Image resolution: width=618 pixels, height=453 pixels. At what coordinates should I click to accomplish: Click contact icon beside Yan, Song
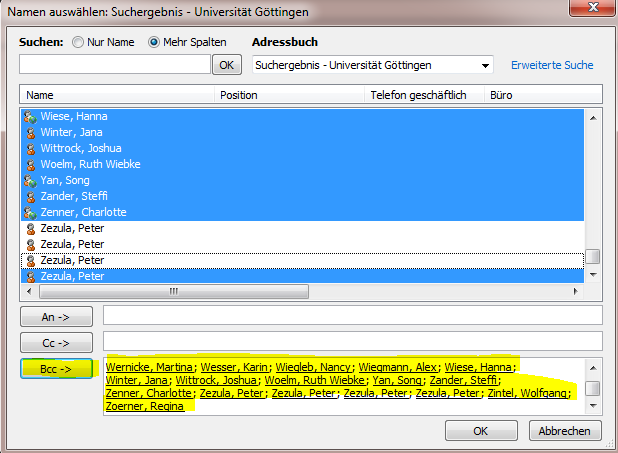point(30,181)
